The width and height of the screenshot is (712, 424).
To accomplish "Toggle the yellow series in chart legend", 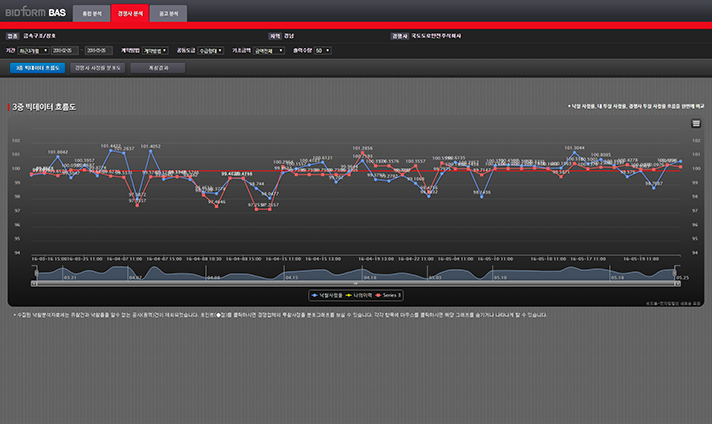I will click(x=359, y=296).
